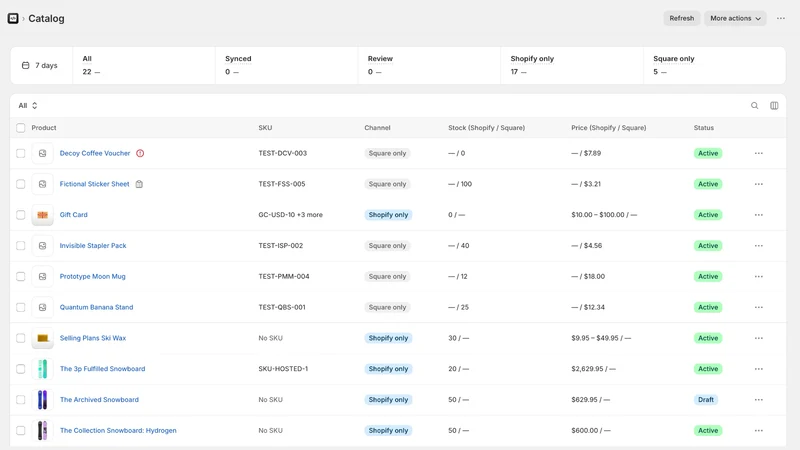The height and width of the screenshot is (450, 800).
Task: Click the calendar icon for the 7 days range
Action: [26, 65]
